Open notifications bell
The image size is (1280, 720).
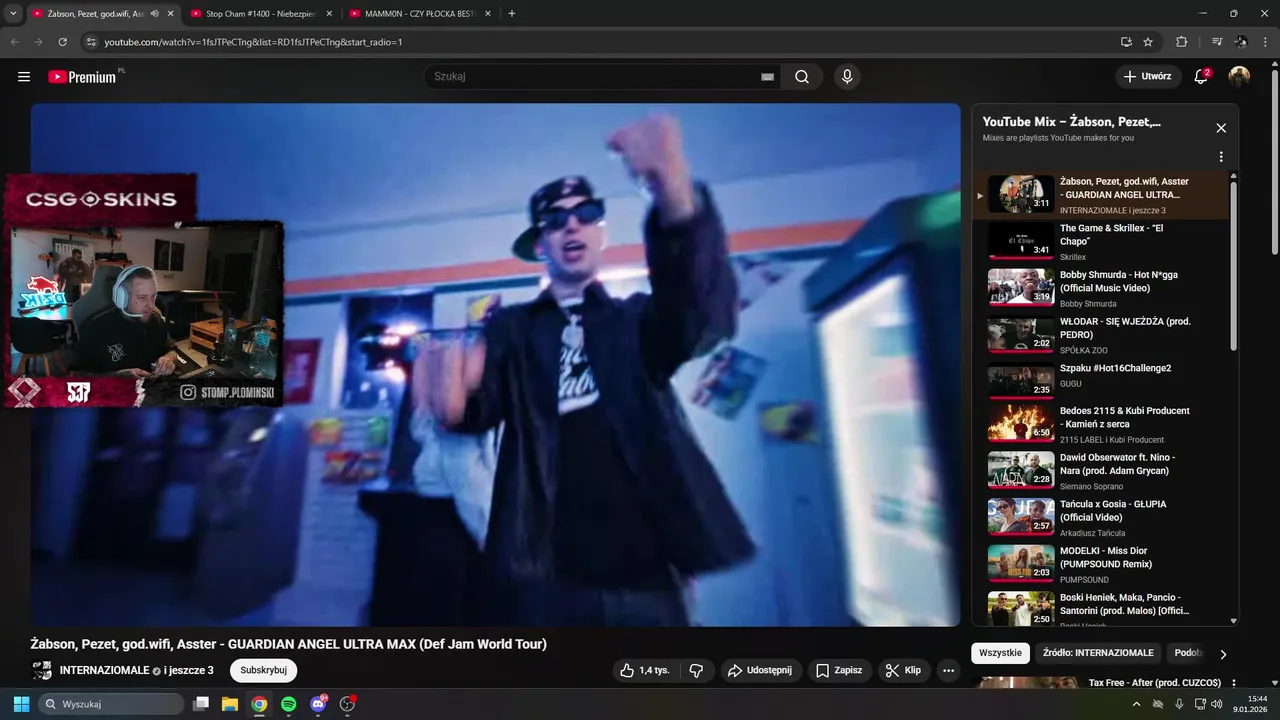[x=1201, y=77]
